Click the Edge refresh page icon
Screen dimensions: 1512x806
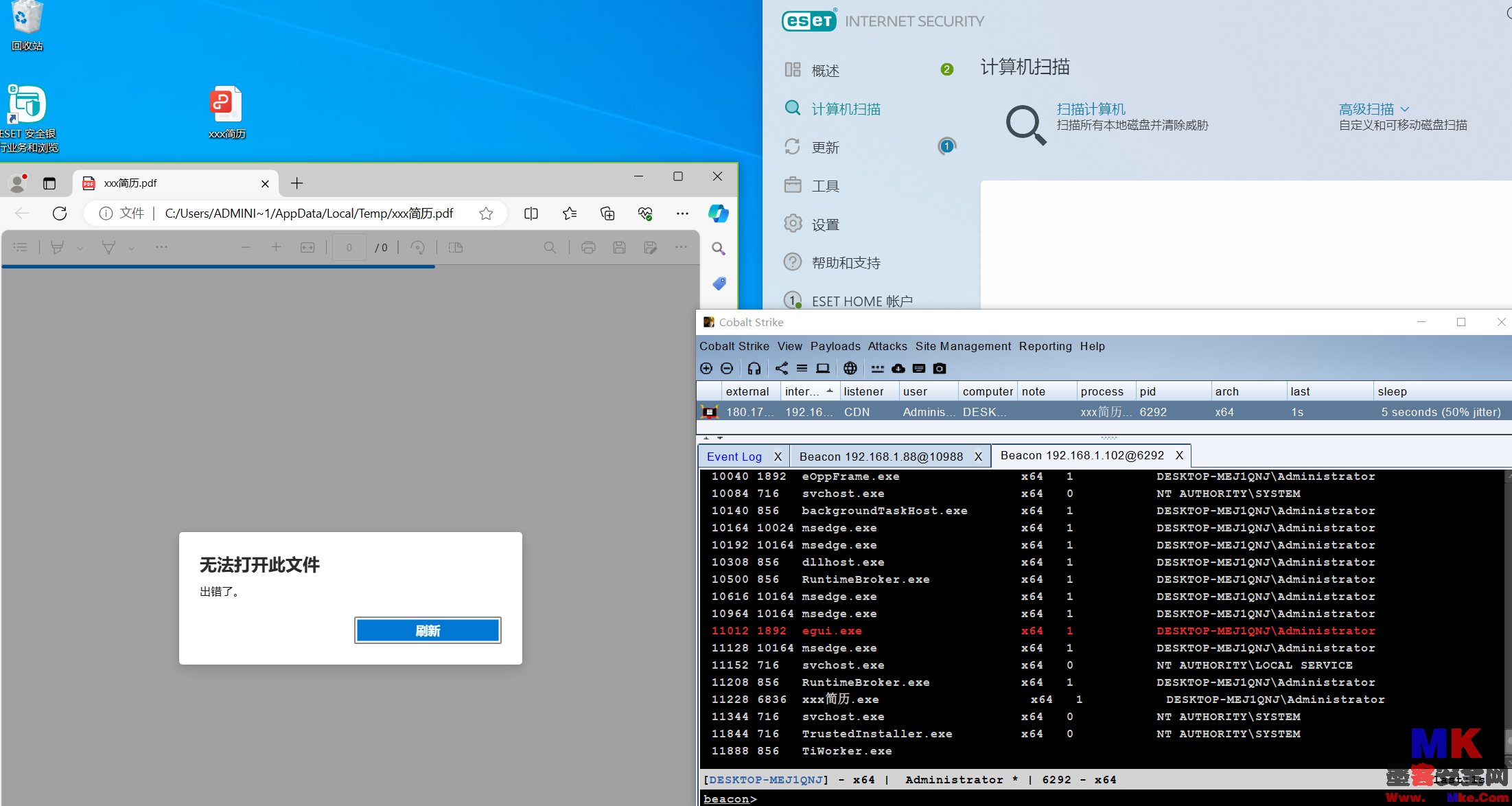pyautogui.click(x=60, y=214)
